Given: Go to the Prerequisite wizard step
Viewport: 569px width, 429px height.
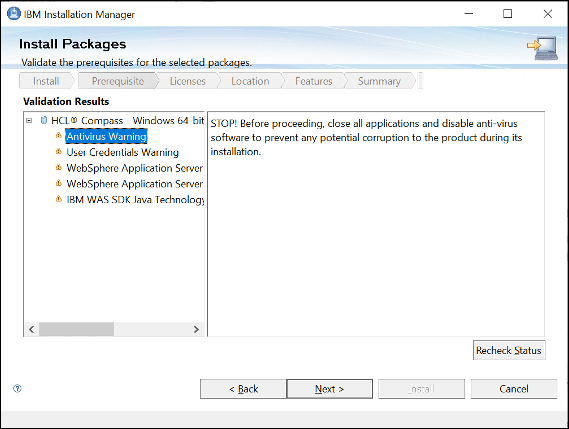Looking at the screenshot, I should 118,81.
